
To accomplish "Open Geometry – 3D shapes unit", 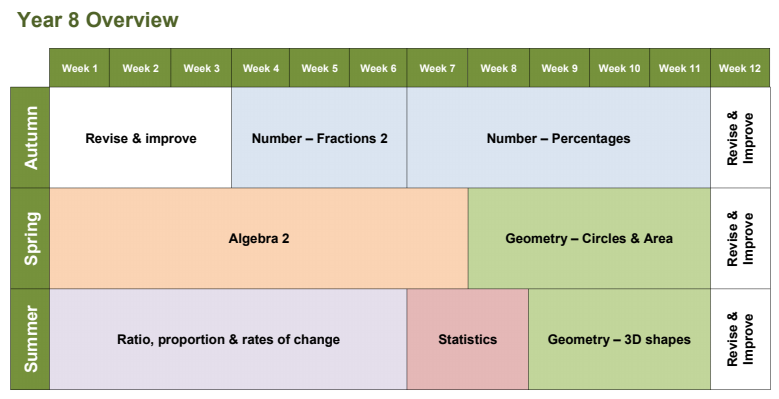I will (619, 339).
